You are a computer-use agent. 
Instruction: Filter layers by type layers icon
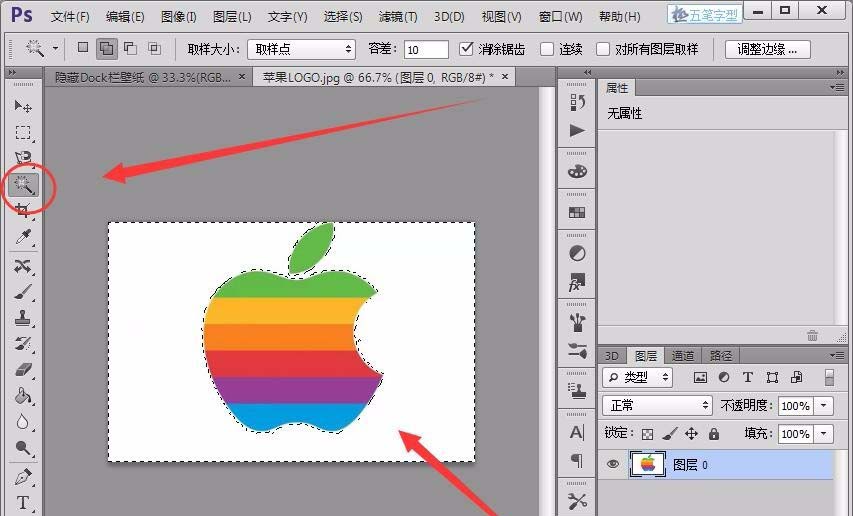pyautogui.click(x=748, y=377)
